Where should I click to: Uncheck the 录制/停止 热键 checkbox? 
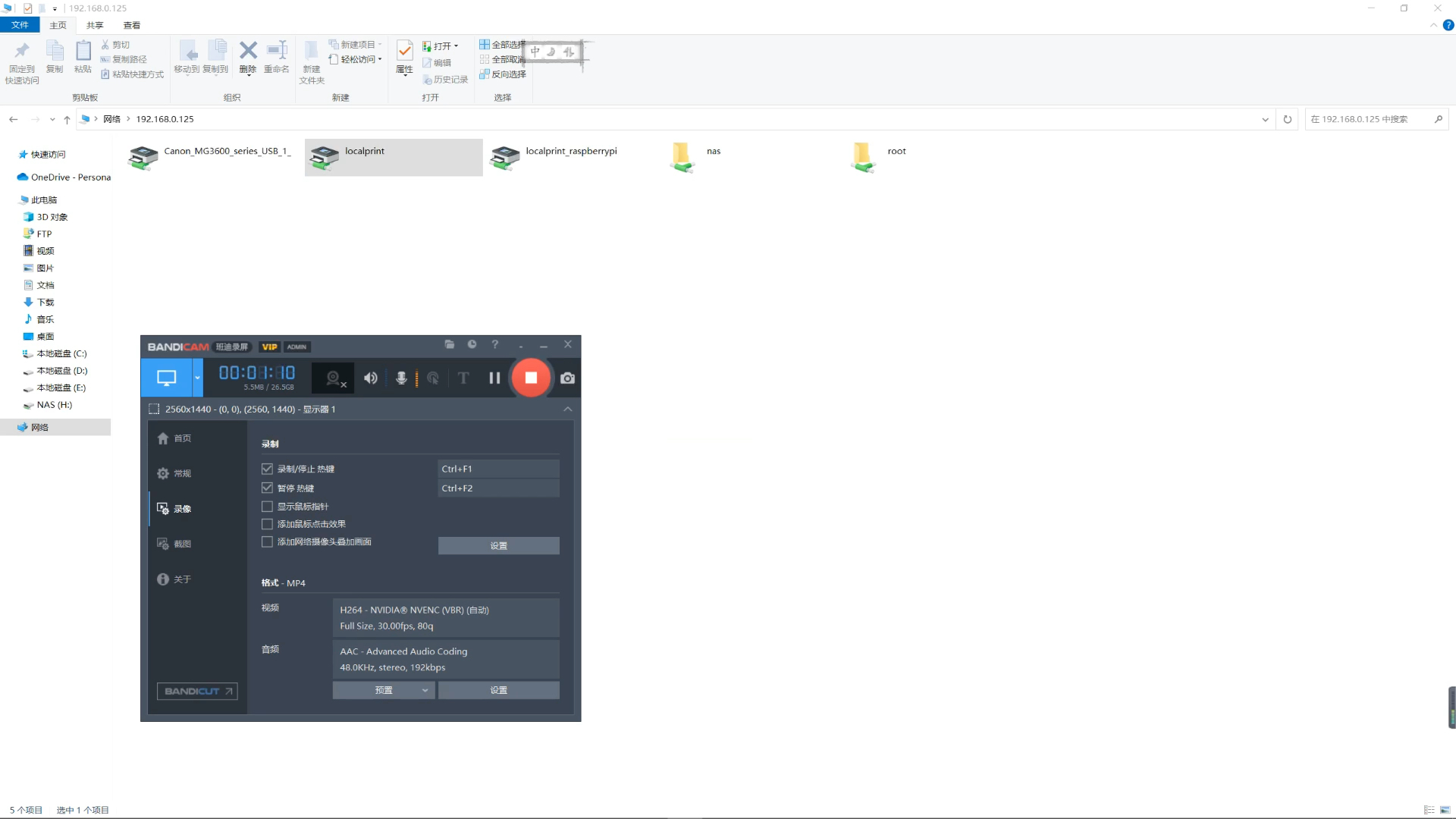(x=267, y=469)
